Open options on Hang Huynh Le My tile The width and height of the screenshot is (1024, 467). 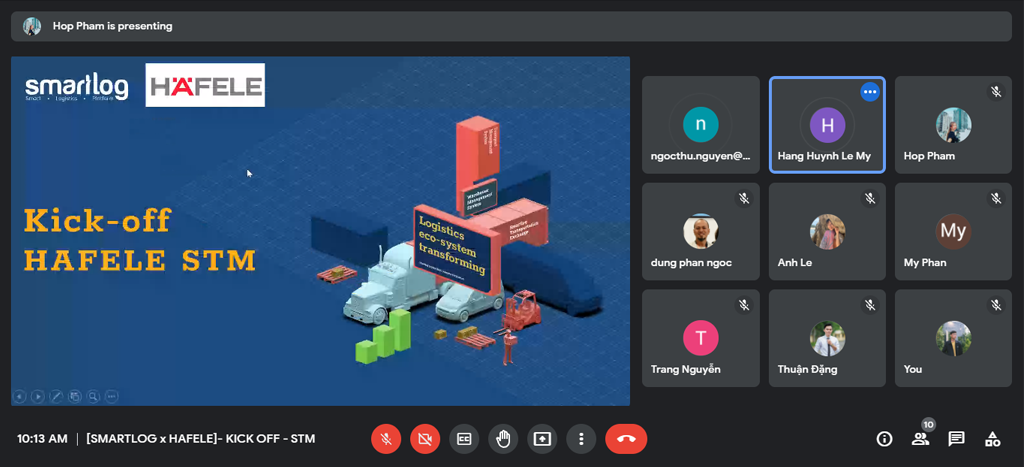coord(869,92)
